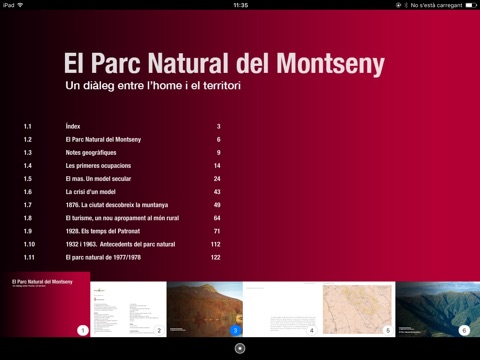Tap subtitle Un diàleg entre l'home i el territori
Screen dimensions: 480x360
point(153,86)
